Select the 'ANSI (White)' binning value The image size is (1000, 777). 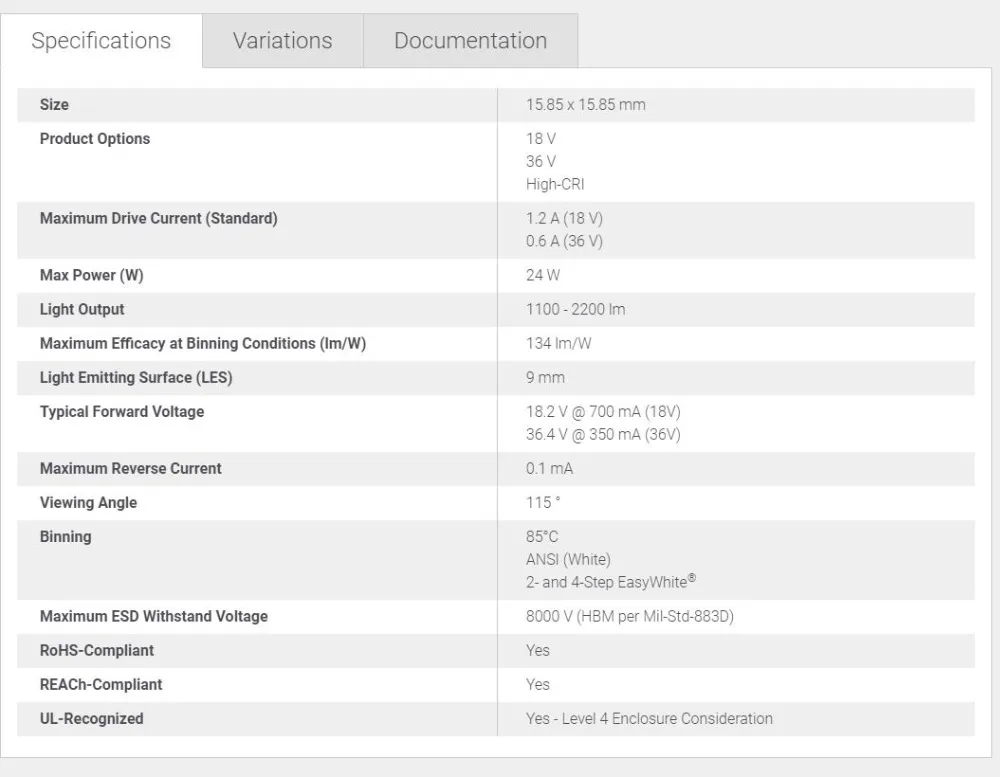[568, 559]
